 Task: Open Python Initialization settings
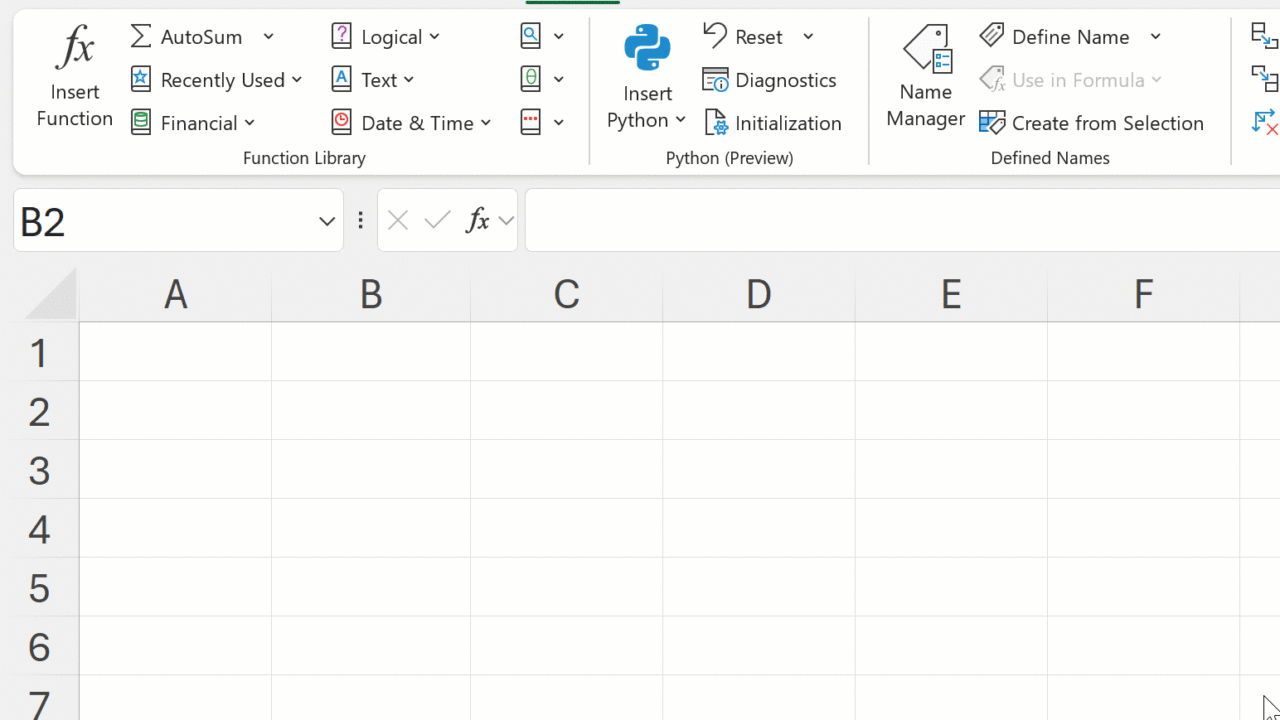773,123
